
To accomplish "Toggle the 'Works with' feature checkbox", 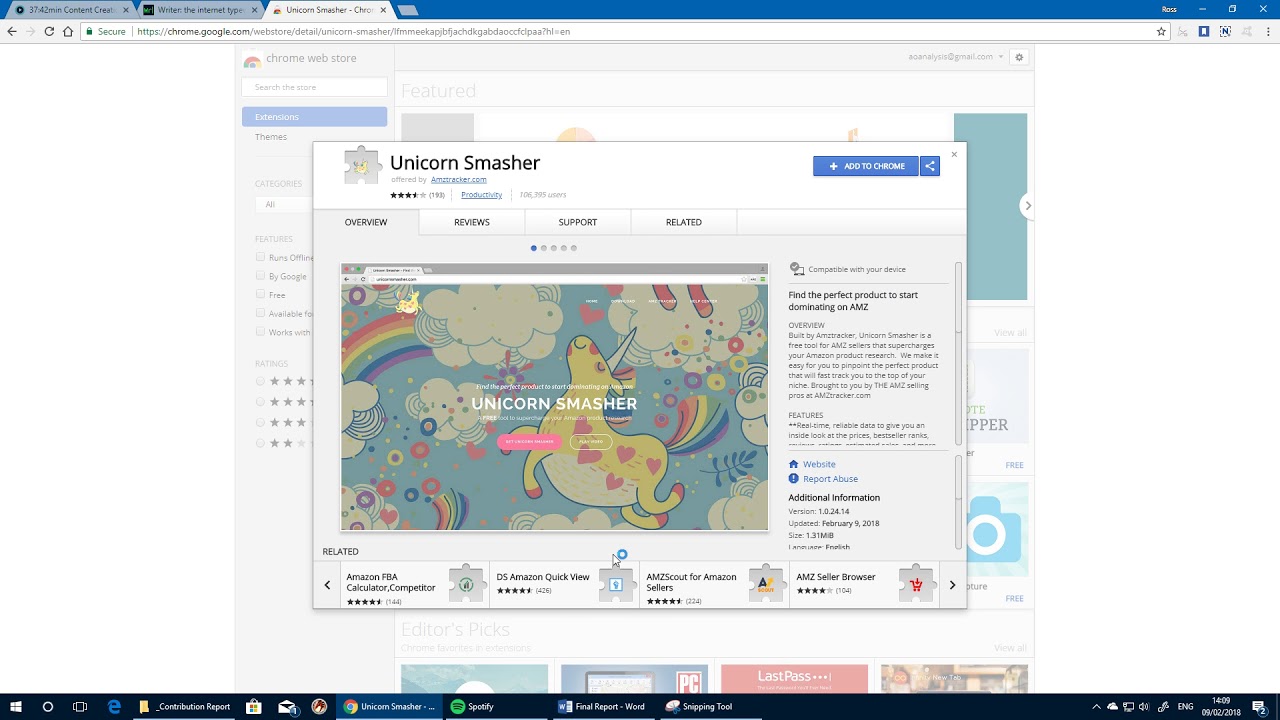I will (x=260, y=332).
